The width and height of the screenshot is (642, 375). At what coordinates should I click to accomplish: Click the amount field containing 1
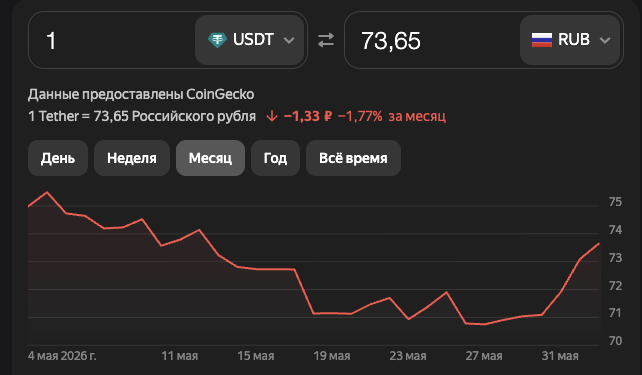click(x=112, y=40)
